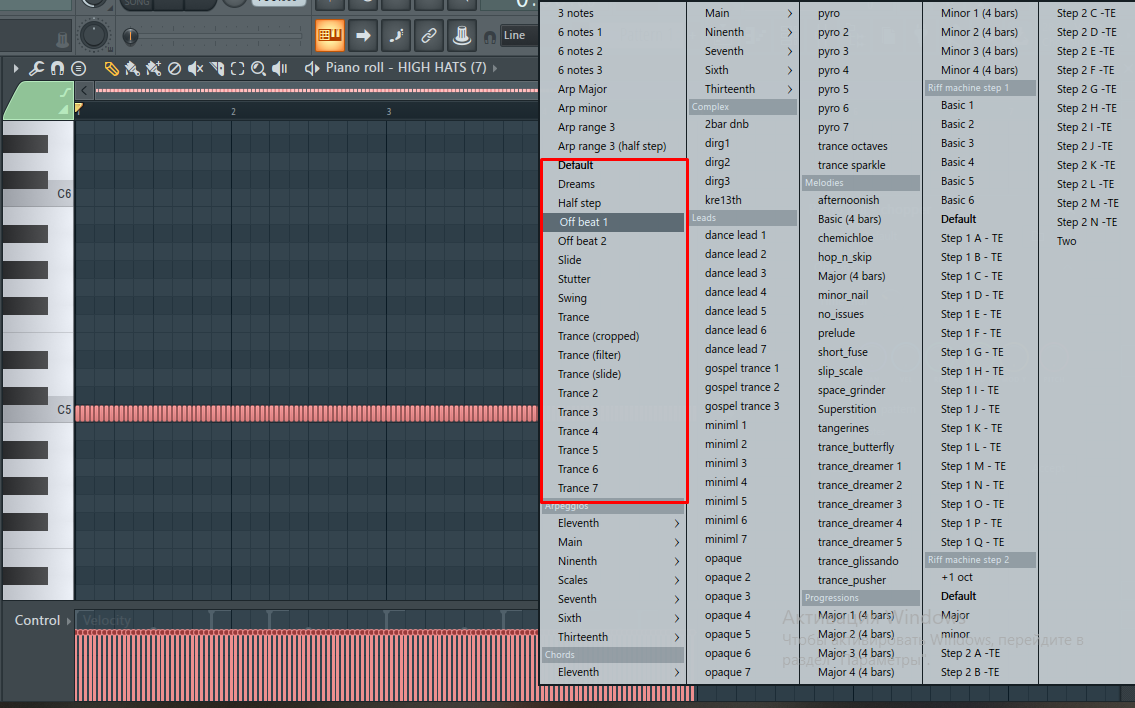Expand the Sixth submenu above the Complex header
The image size is (1135, 708).
(x=743, y=70)
